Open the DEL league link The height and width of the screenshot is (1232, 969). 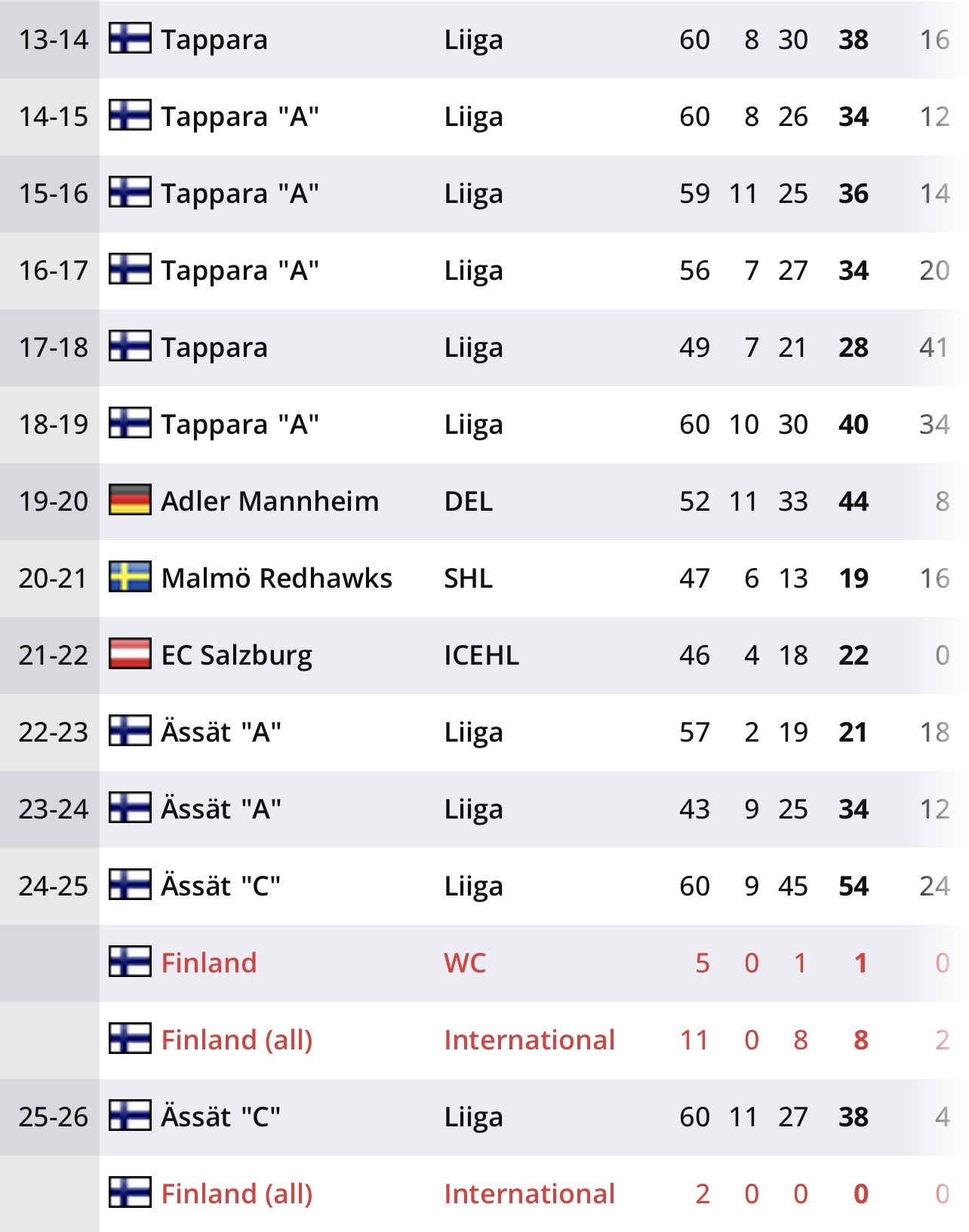(468, 501)
